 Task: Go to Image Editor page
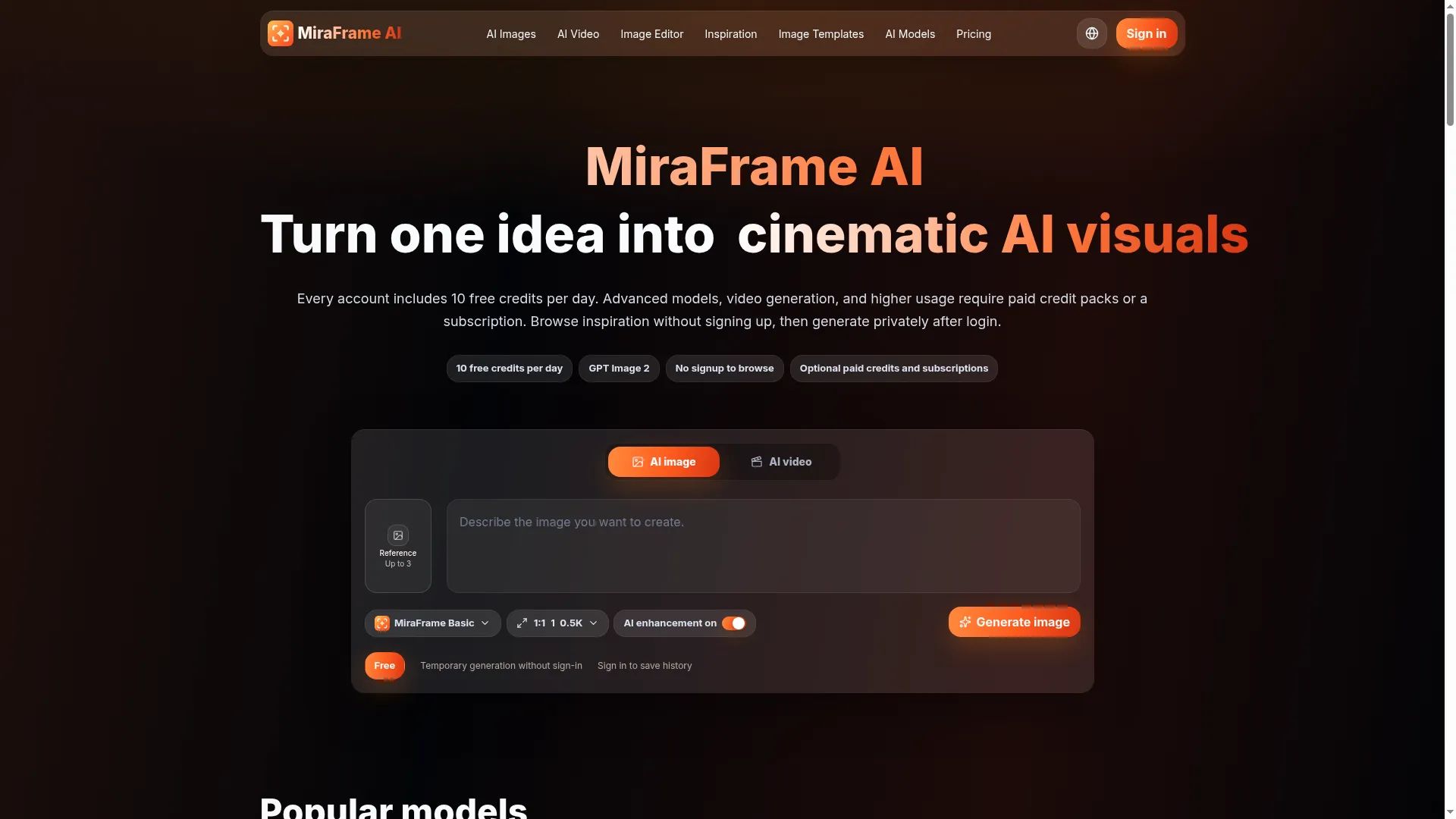(x=651, y=34)
